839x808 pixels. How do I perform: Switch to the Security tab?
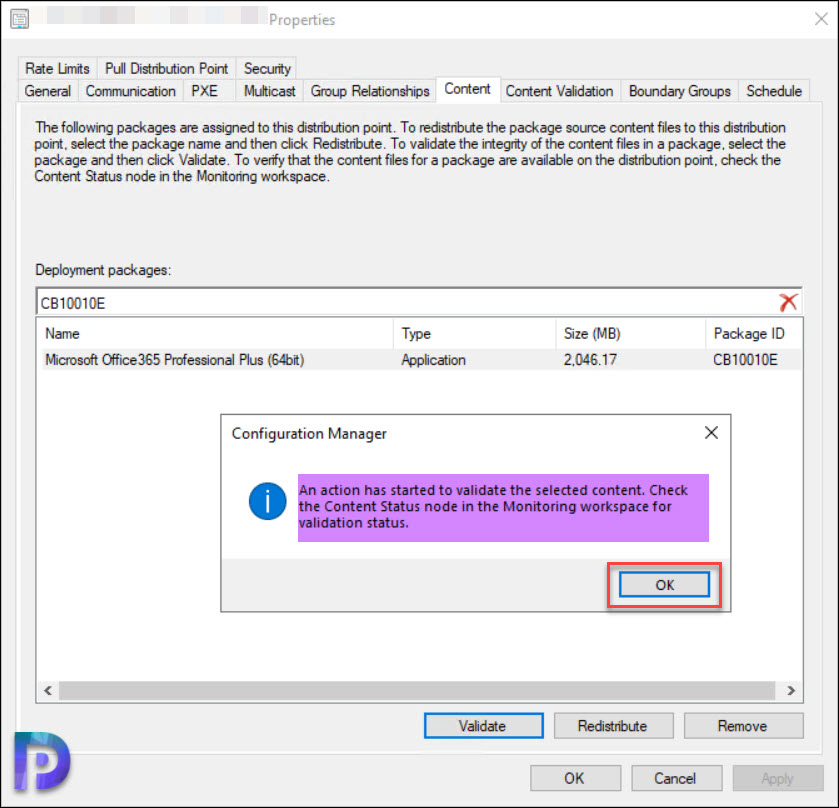point(267,68)
